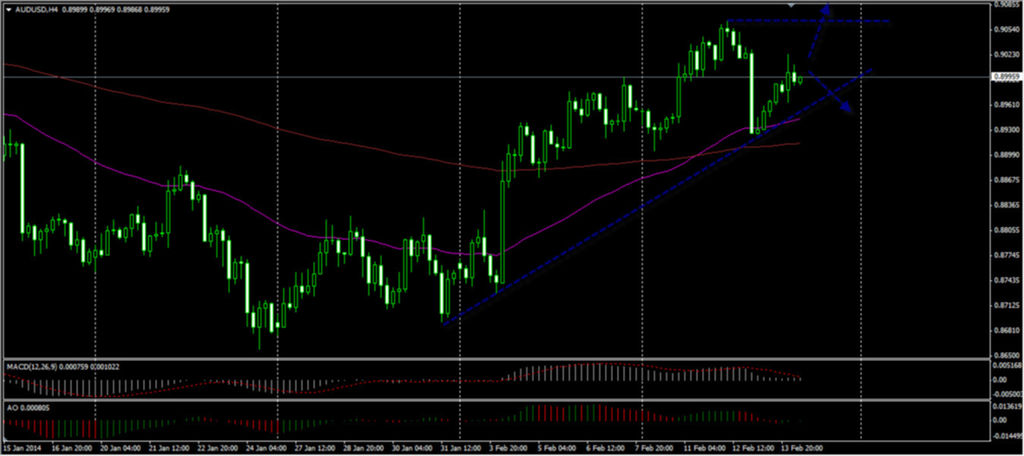1024x456 pixels.
Task: Select the downward dashed blue arrow
Action: (x=832, y=93)
